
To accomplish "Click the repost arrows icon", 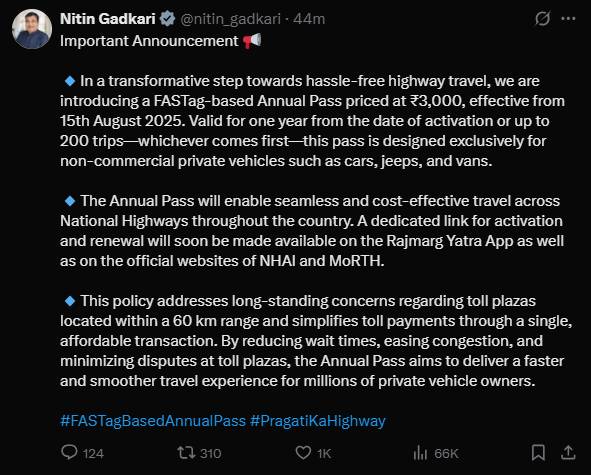I will pos(186,453).
